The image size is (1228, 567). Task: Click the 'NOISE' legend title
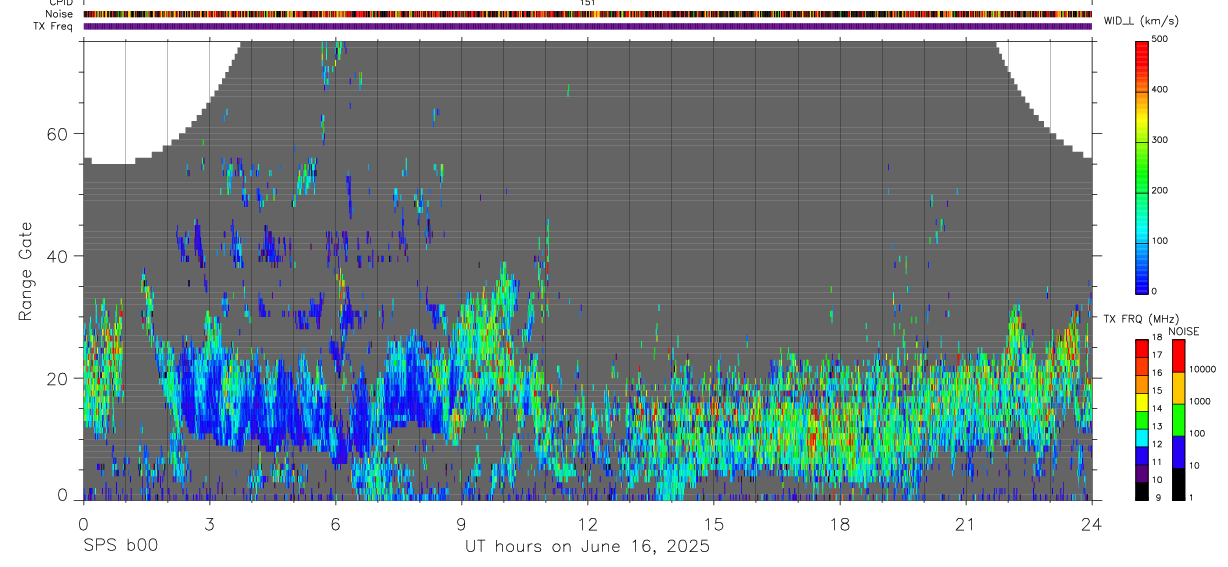[1183, 332]
